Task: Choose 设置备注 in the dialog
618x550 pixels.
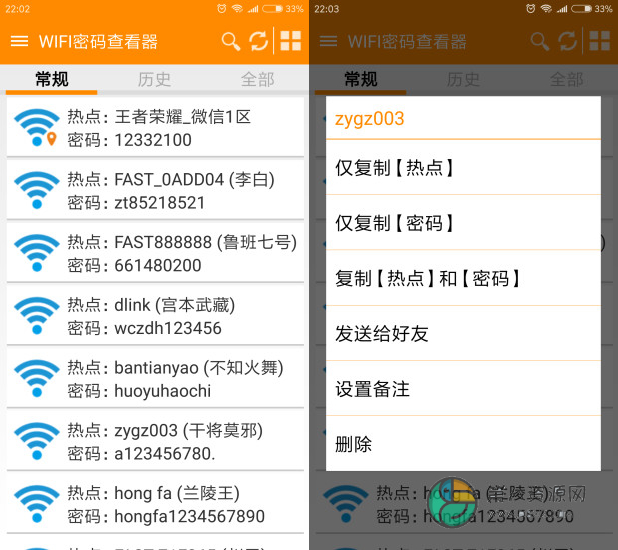Action: point(463,388)
